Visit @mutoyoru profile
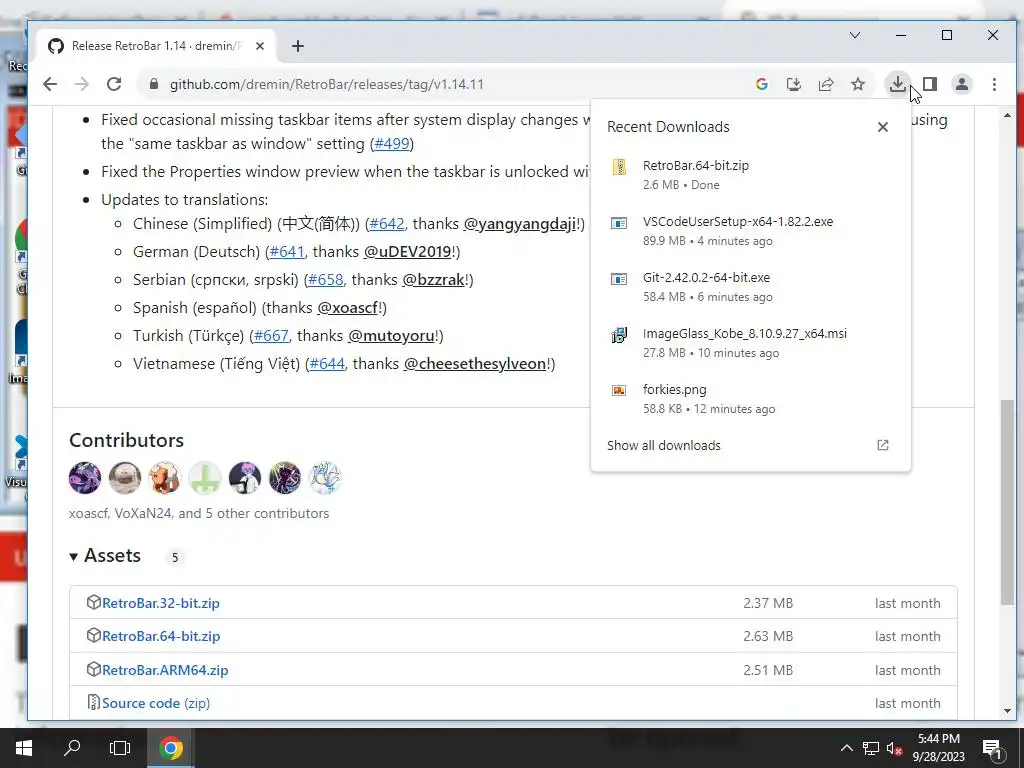 [x=391, y=336]
